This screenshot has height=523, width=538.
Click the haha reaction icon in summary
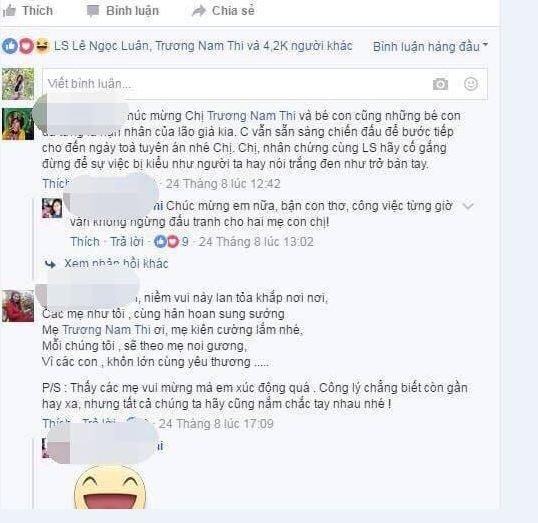coord(43,46)
